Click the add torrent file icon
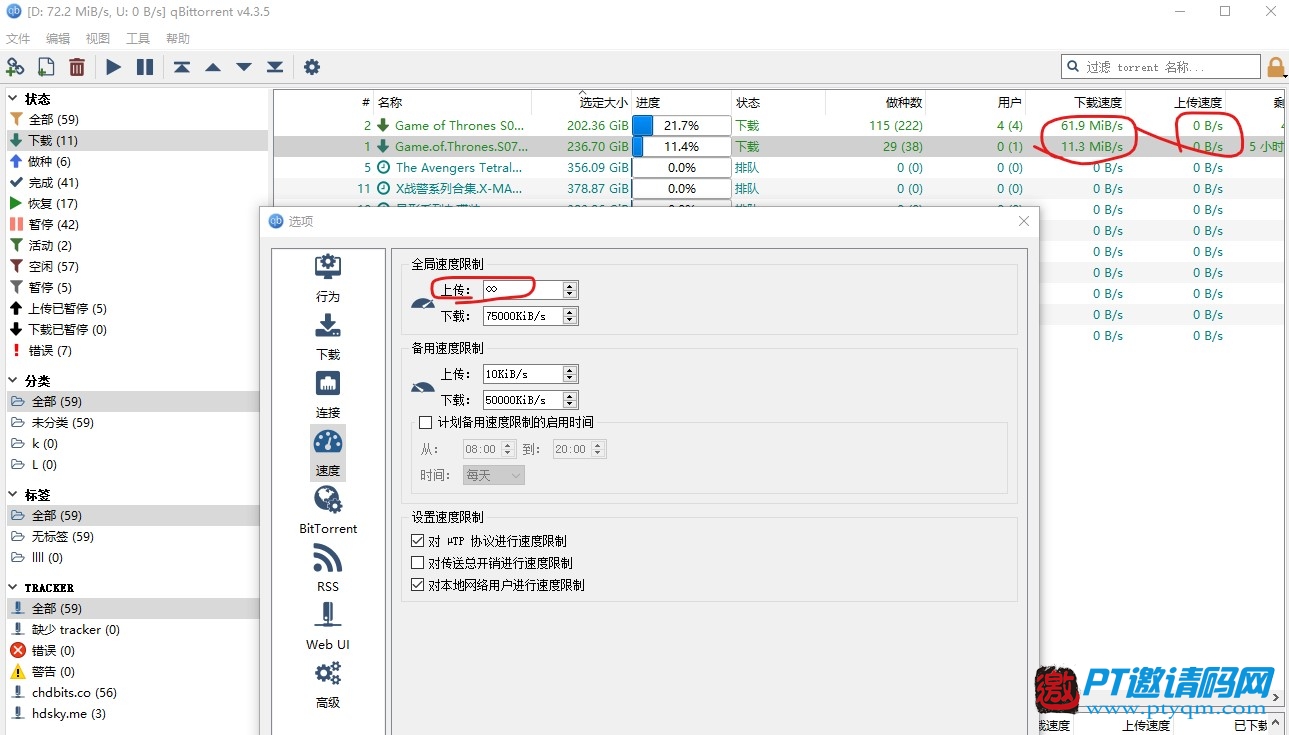Screen dimensions: 1289x735 coord(46,67)
